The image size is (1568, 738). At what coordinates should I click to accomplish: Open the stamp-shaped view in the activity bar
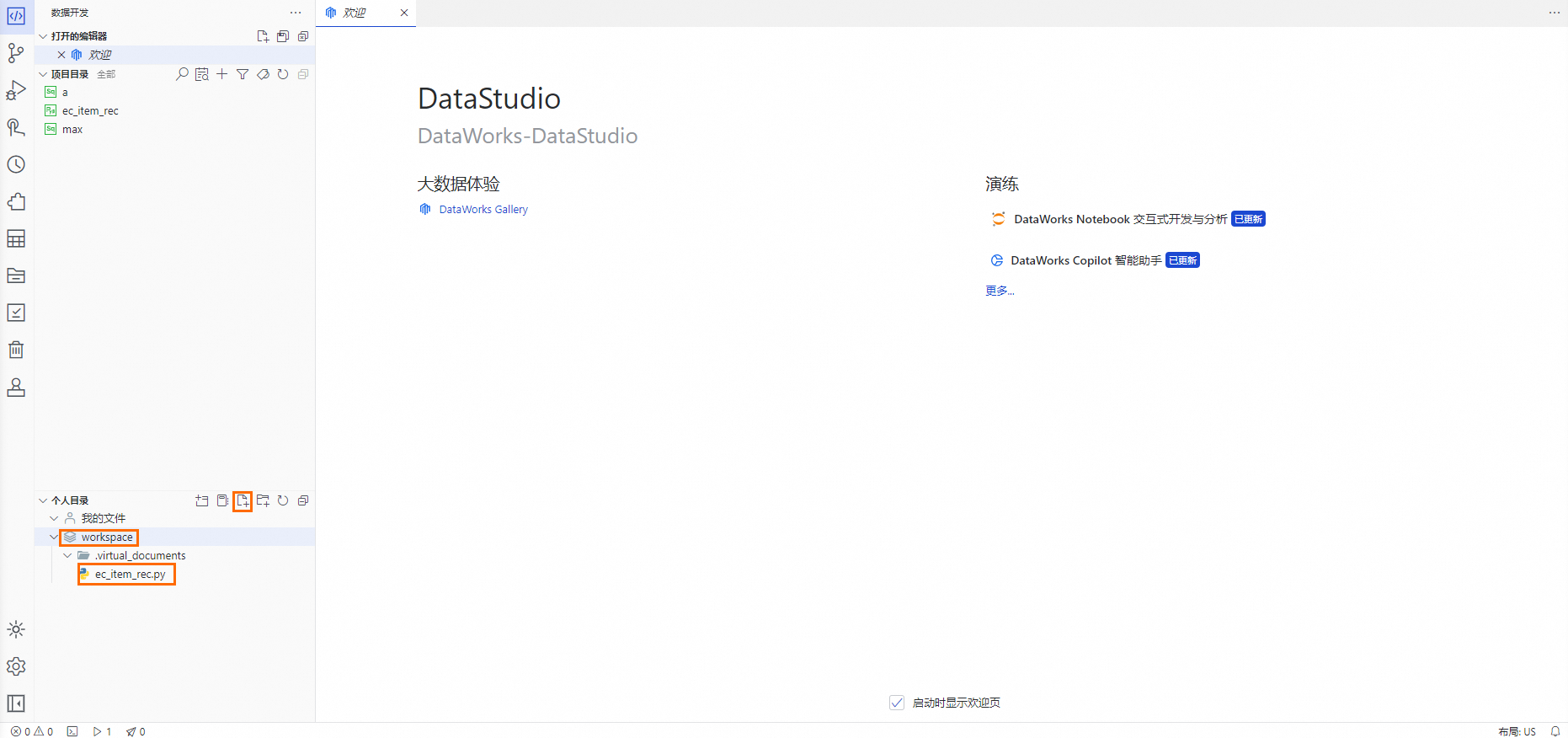tap(16, 387)
